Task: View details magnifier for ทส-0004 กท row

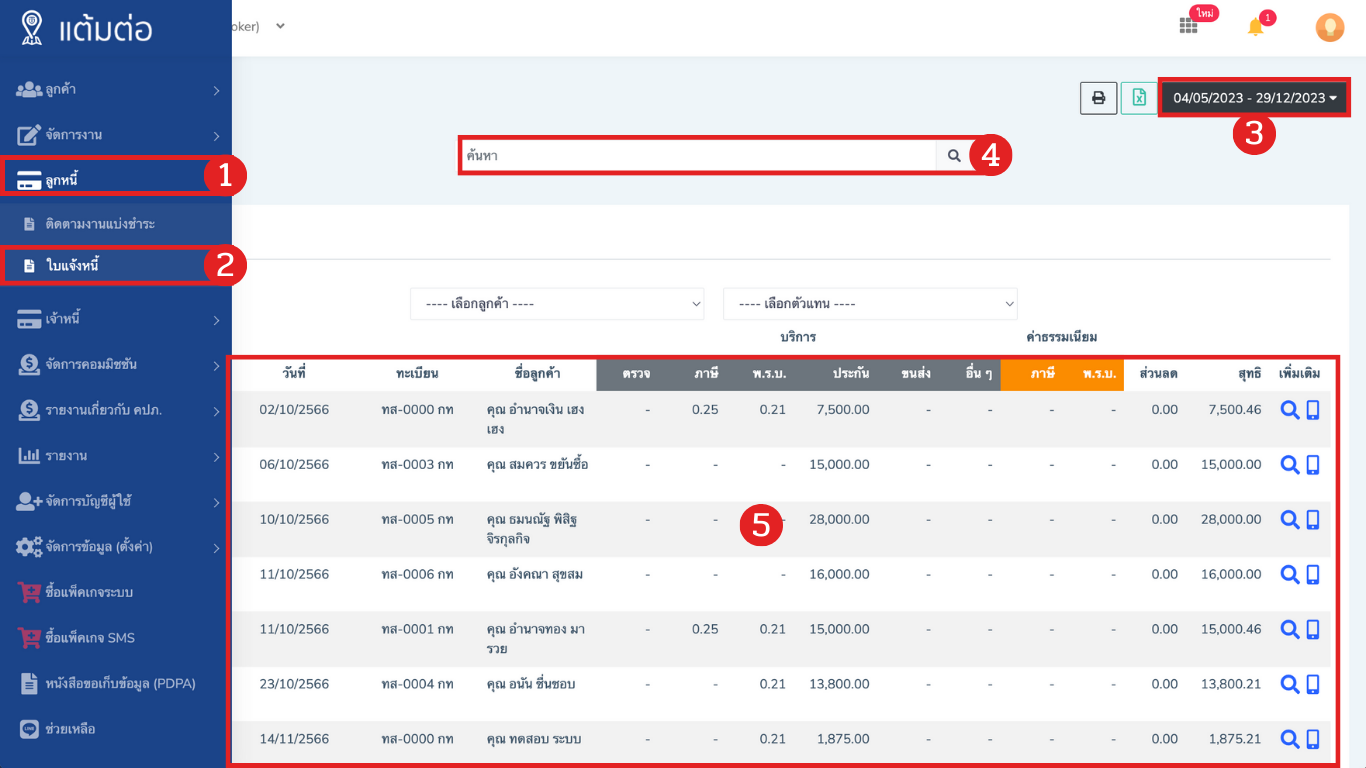Action: pyautogui.click(x=1290, y=685)
